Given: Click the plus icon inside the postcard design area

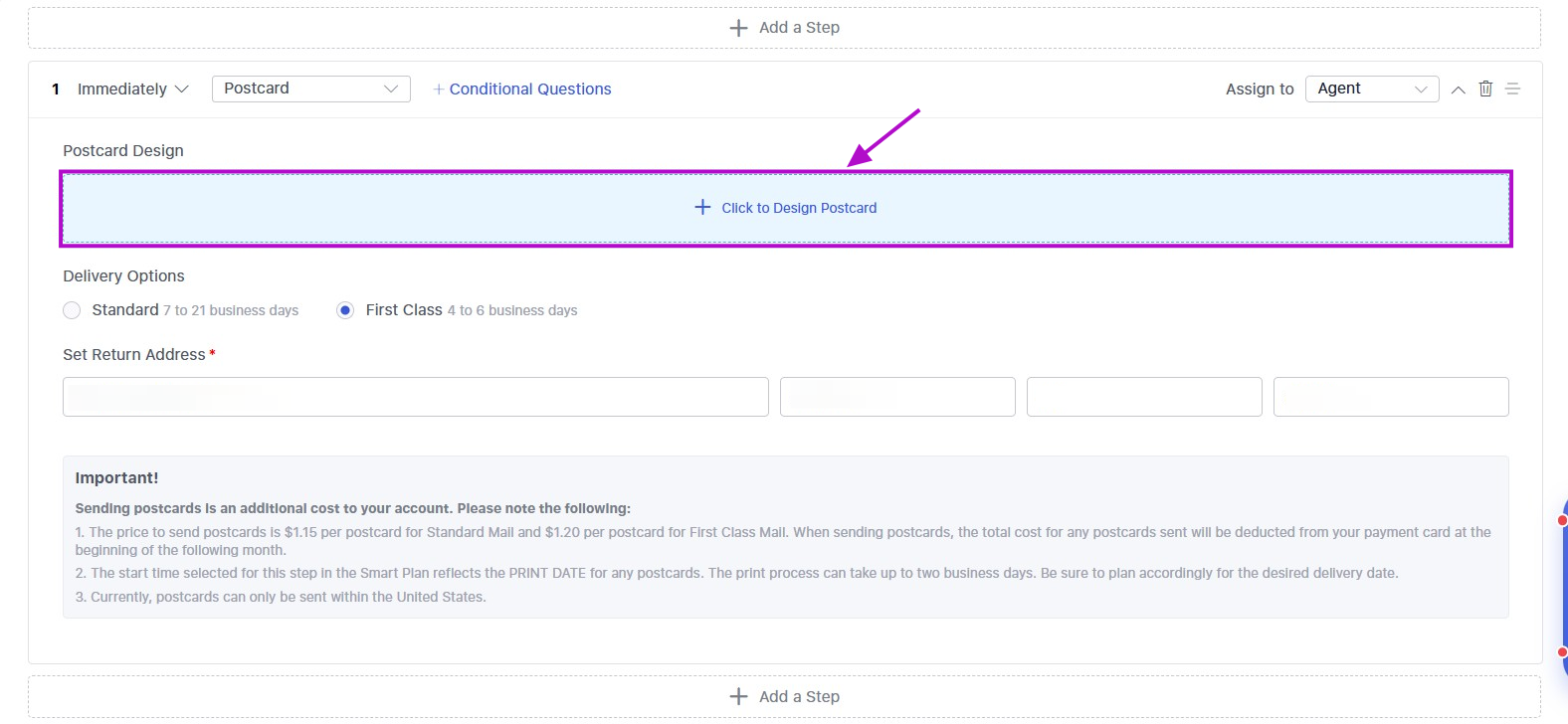Looking at the screenshot, I should (702, 207).
